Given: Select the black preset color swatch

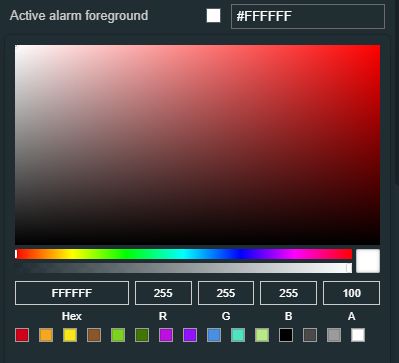Looking at the screenshot, I should [x=286, y=335].
